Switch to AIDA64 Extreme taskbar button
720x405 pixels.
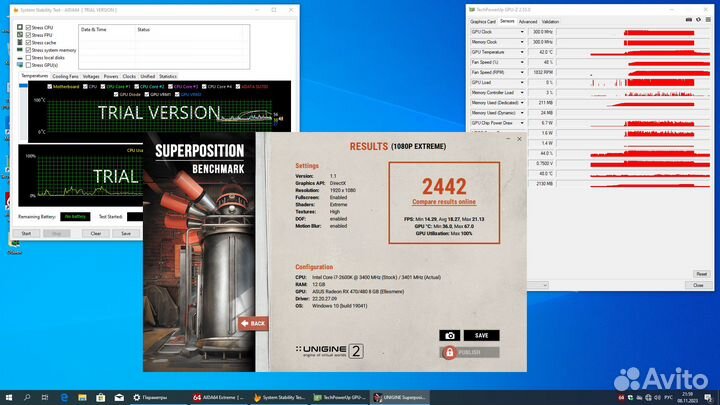click(x=219, y=398)
